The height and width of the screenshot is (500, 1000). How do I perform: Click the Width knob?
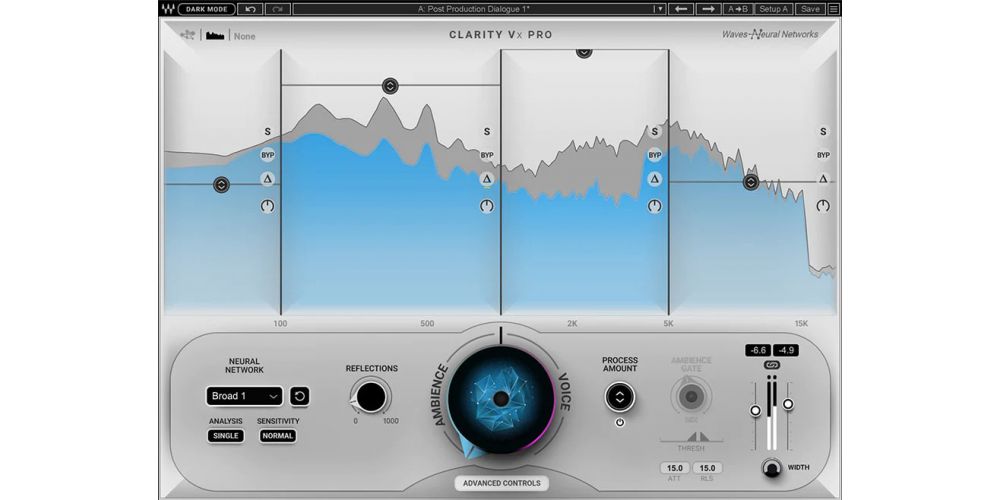(772, 468)
